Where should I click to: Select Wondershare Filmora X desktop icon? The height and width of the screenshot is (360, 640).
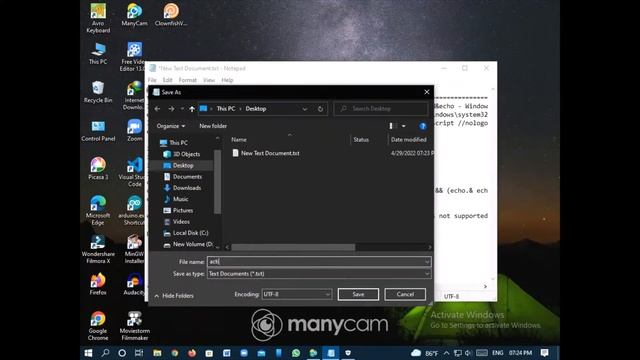(x=98, y=249)
